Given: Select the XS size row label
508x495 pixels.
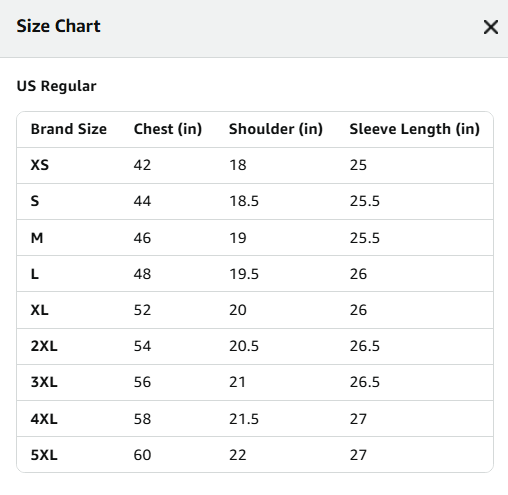Looking at the screenshot, I should (40, 165).
